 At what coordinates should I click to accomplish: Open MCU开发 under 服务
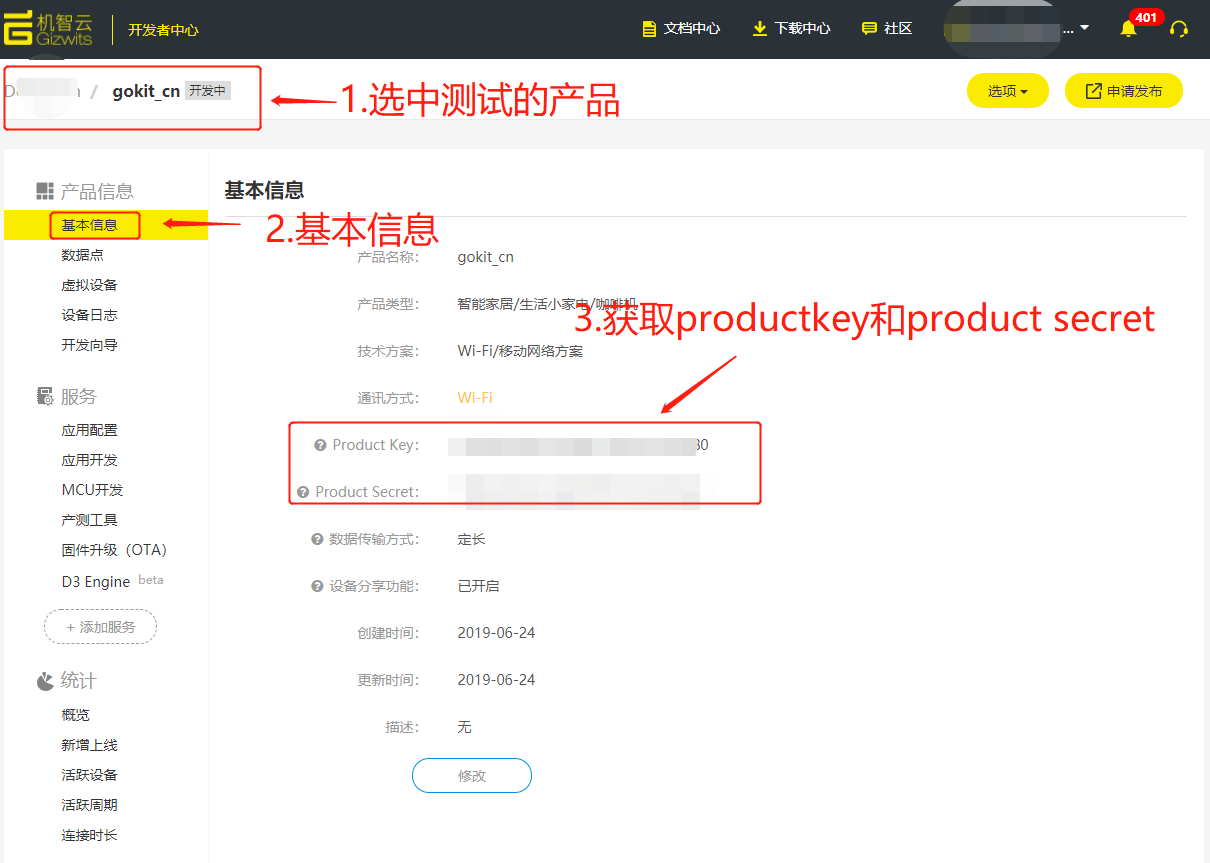pos(92,490)
